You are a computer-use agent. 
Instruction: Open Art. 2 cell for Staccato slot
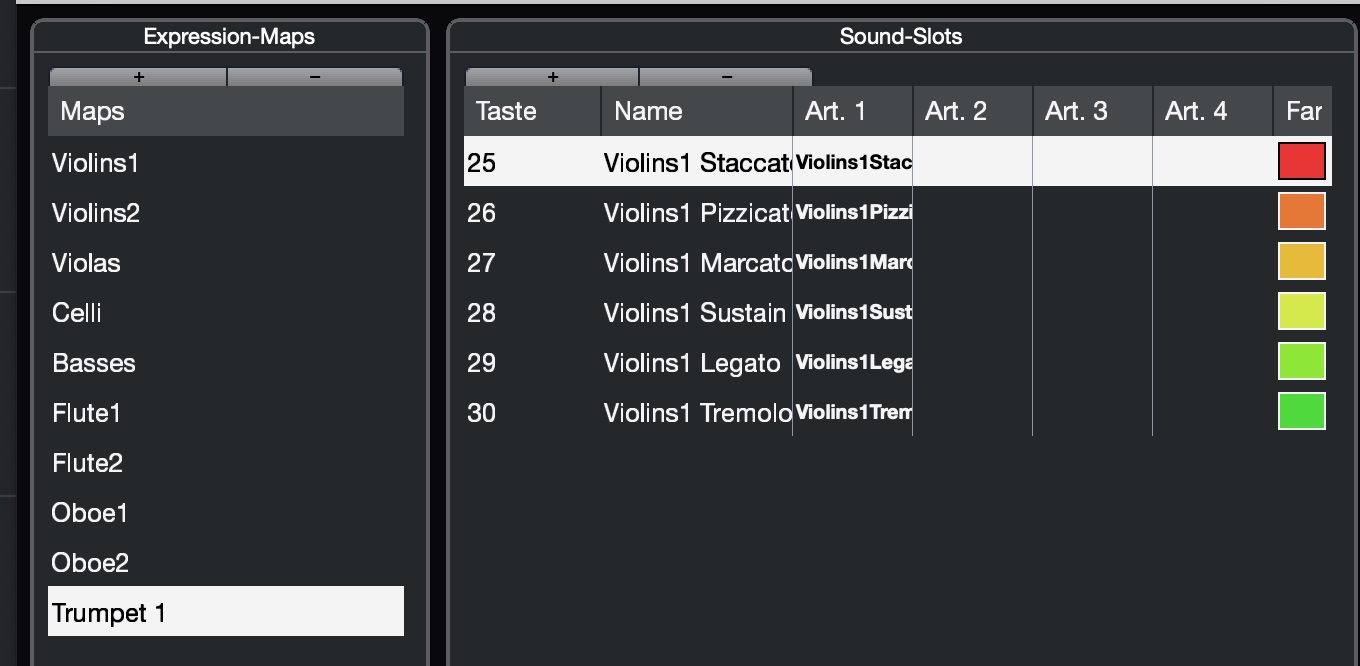[972, 162]
